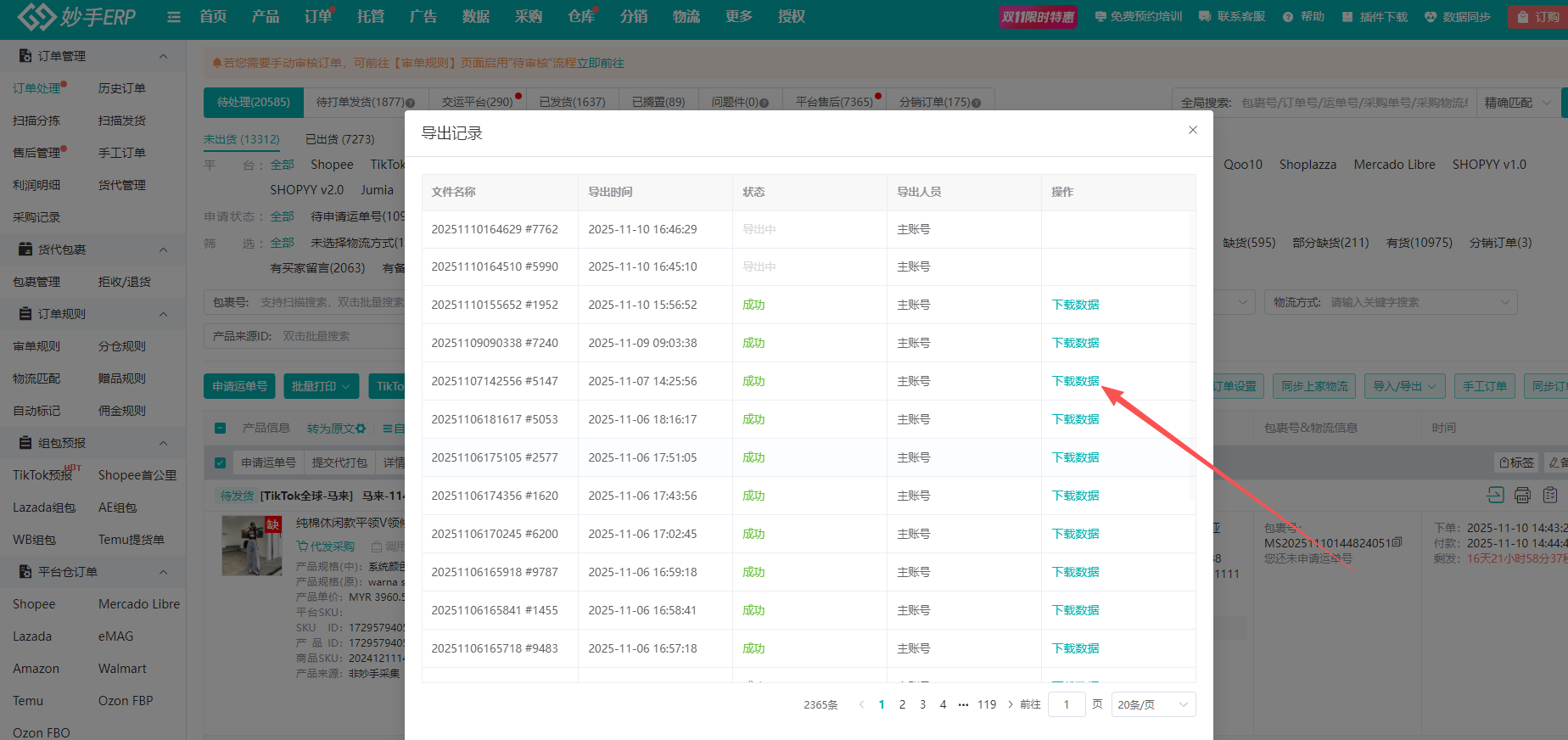Go to page 2 of export records
This screenshot has width=1568, height=740.
(x=902, y=704)
